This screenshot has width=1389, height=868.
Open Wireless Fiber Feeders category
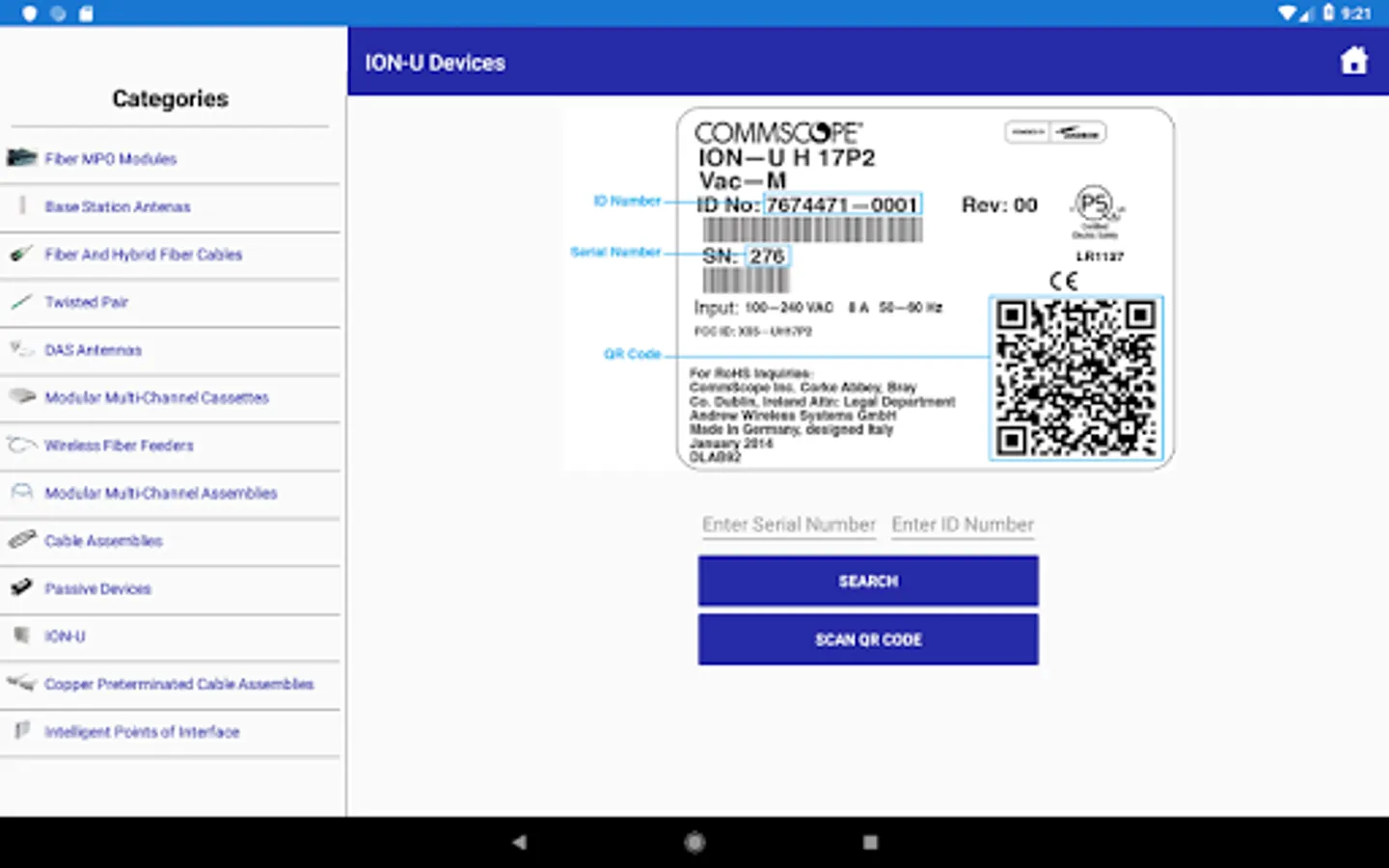(x=120, y=446)
